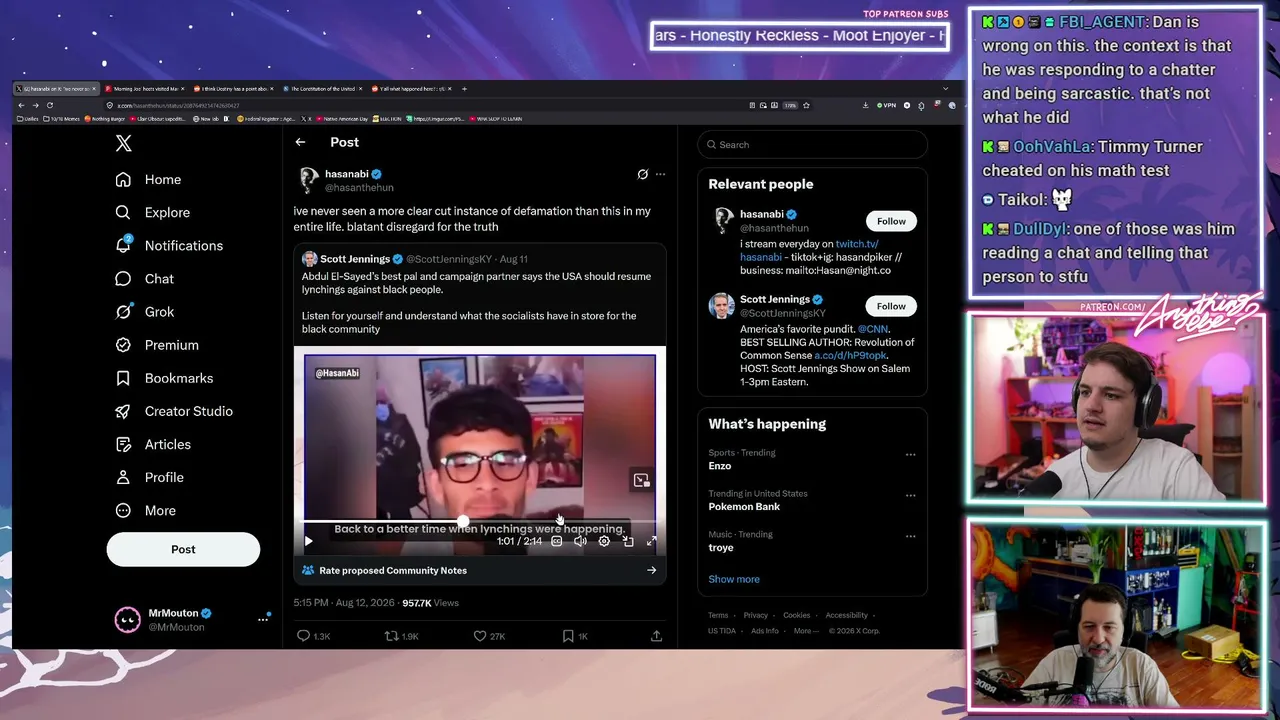
Task: Switch to the Morning Joe tab
Action: 146,89
